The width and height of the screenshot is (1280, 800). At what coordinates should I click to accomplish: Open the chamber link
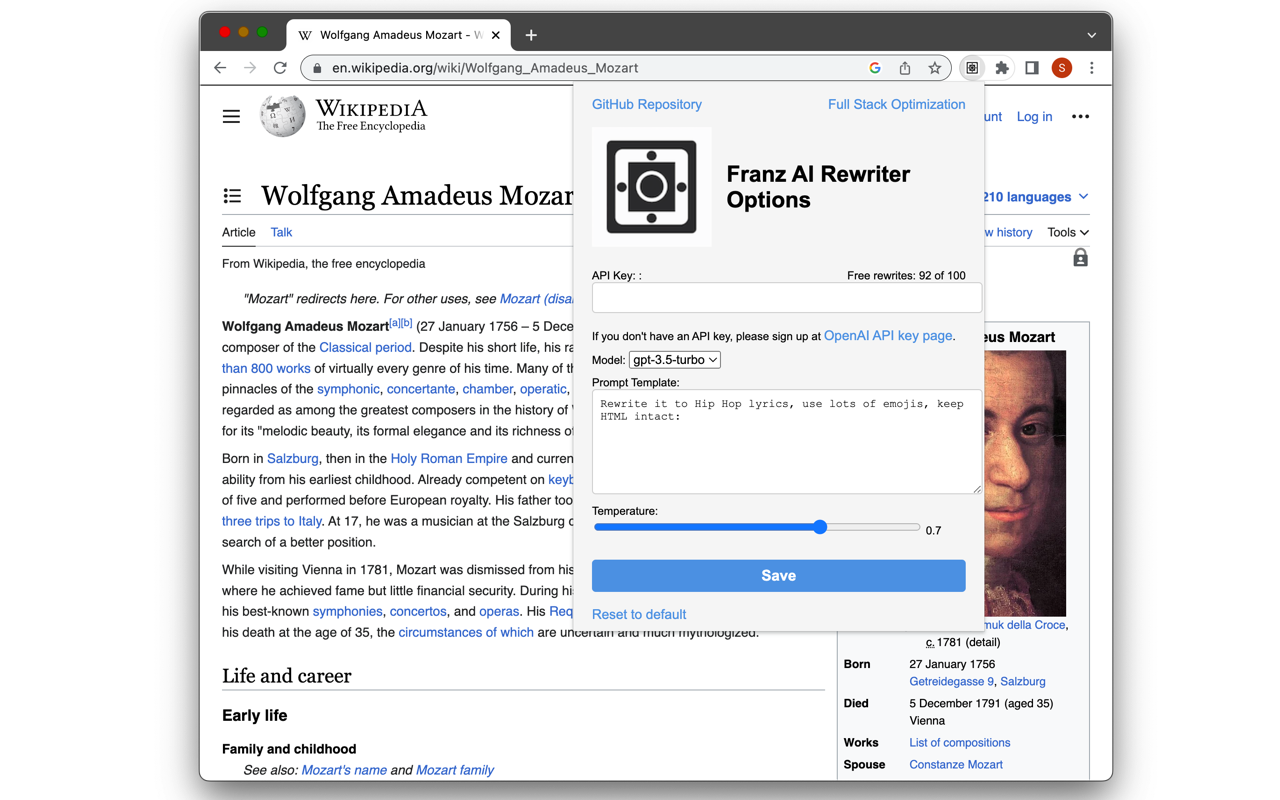487,389
